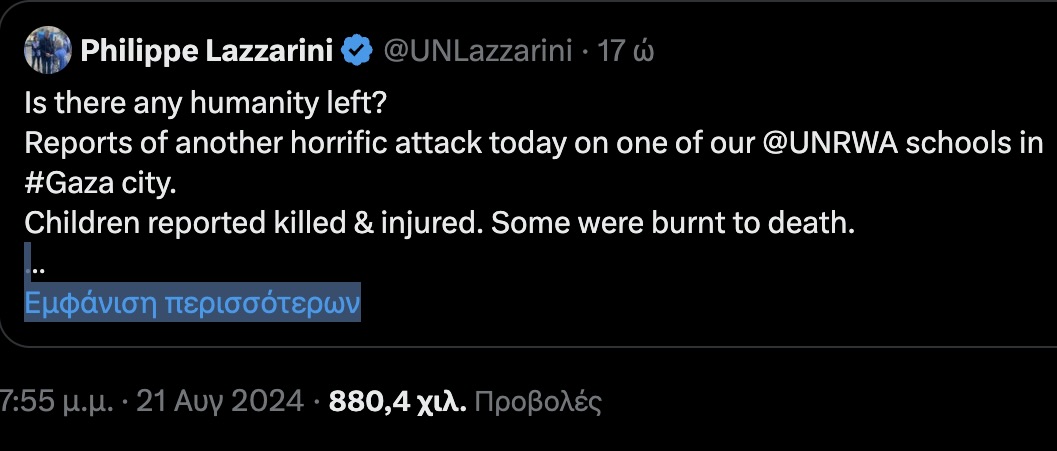Expand post with Εμφάνιση περισσότερων
Screen dimensions: 1057x451
point(192,303)
